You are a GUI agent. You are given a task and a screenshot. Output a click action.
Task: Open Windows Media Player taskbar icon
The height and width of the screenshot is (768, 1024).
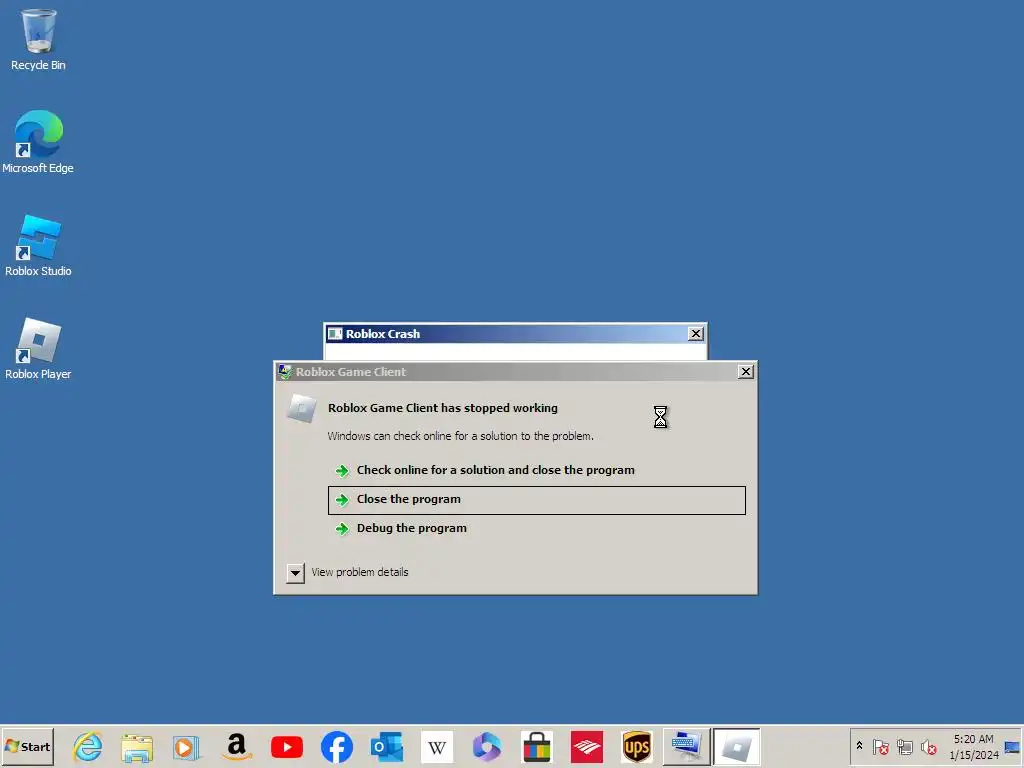pyautogui.click(x=185, y=747)
